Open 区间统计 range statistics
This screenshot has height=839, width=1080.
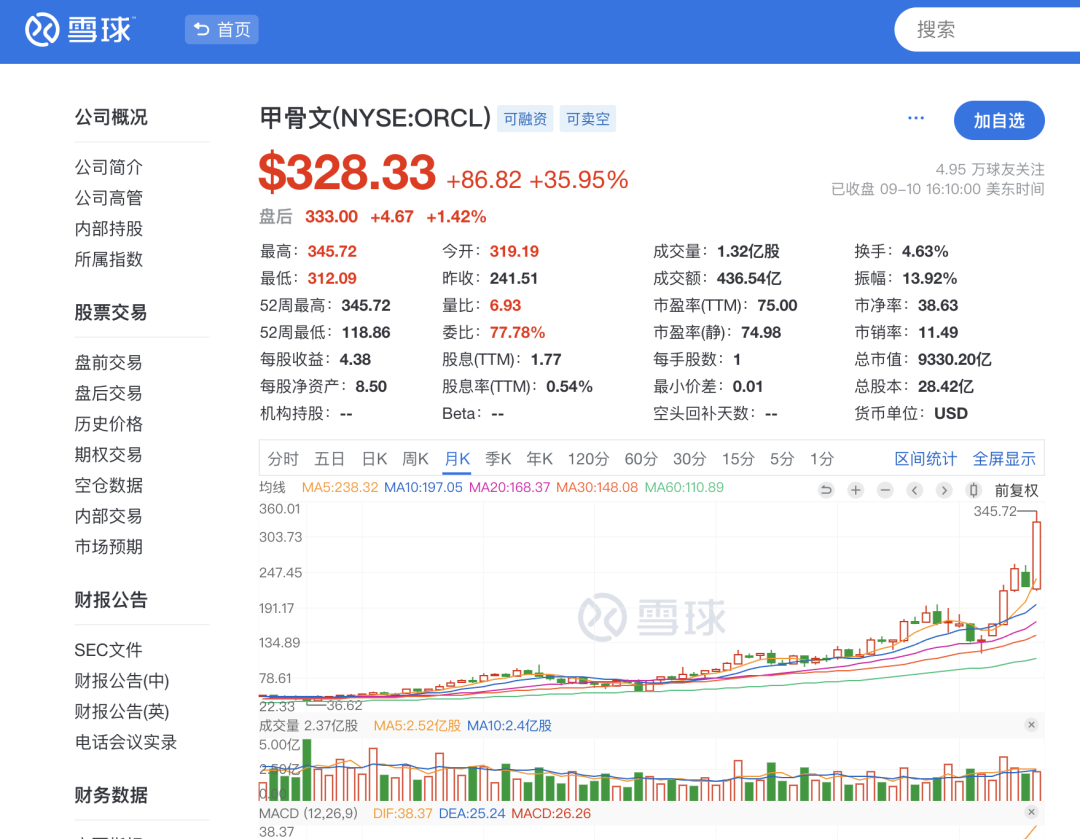click(925, 459)
